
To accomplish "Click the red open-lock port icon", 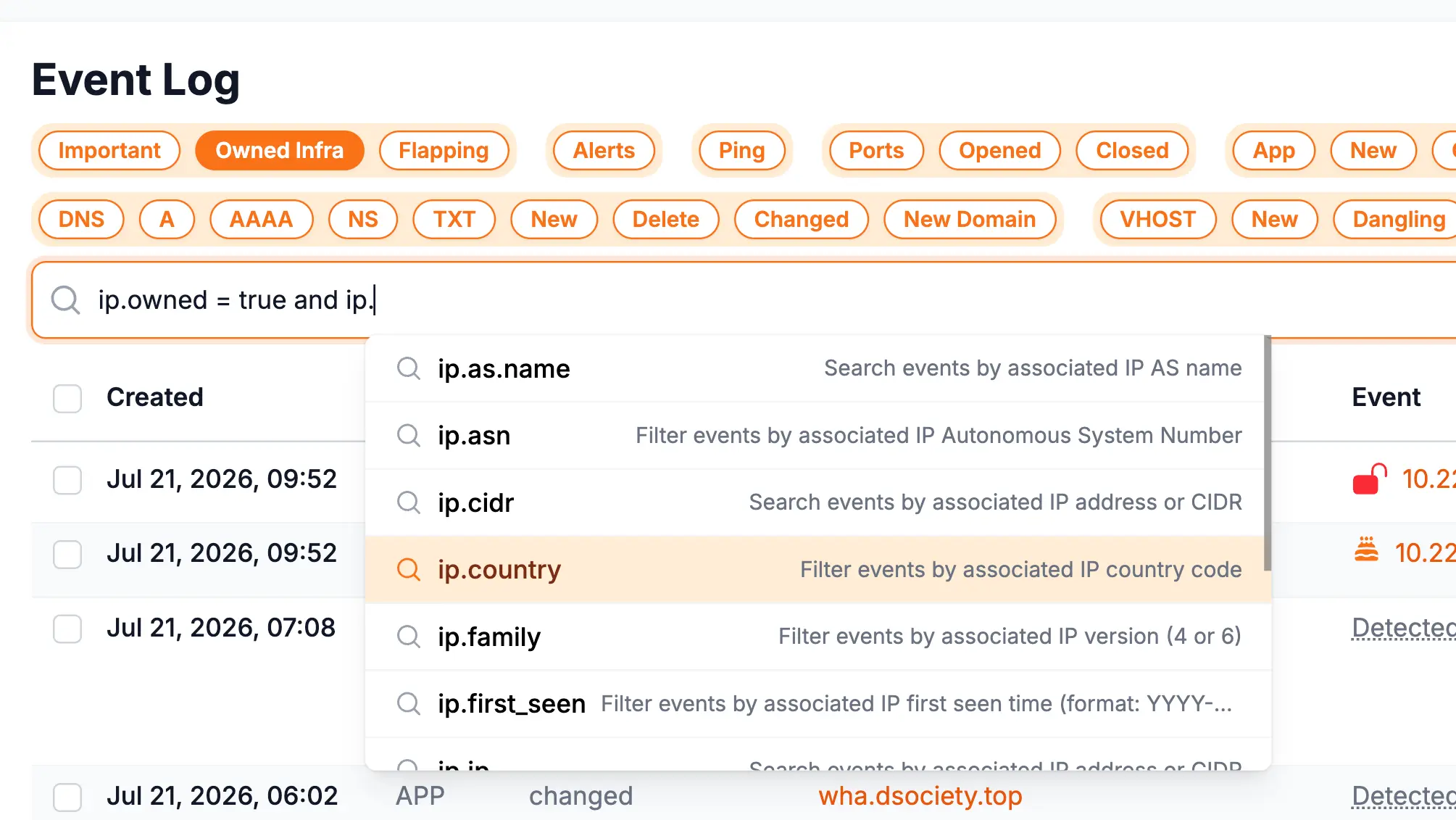I will pyautogui.click(x=1369, y=479).
